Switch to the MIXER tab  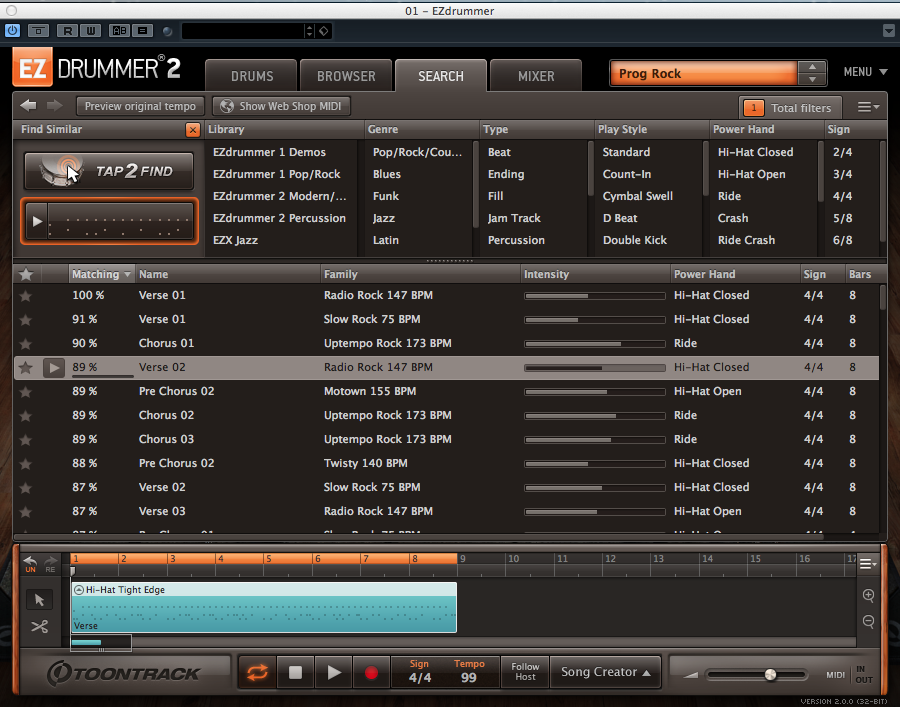pos(536,76)
